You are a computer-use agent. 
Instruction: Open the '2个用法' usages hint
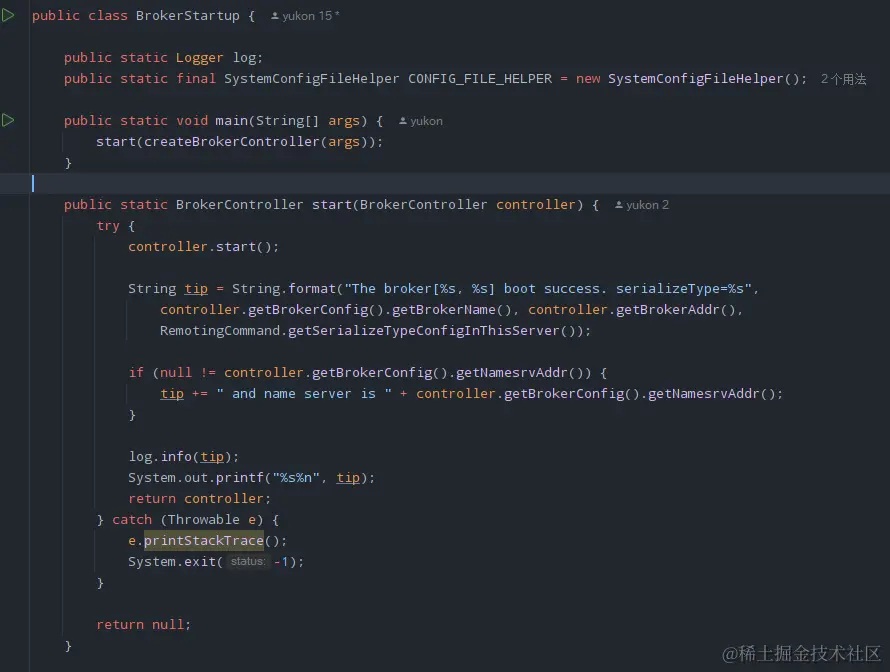coord(843,79)
